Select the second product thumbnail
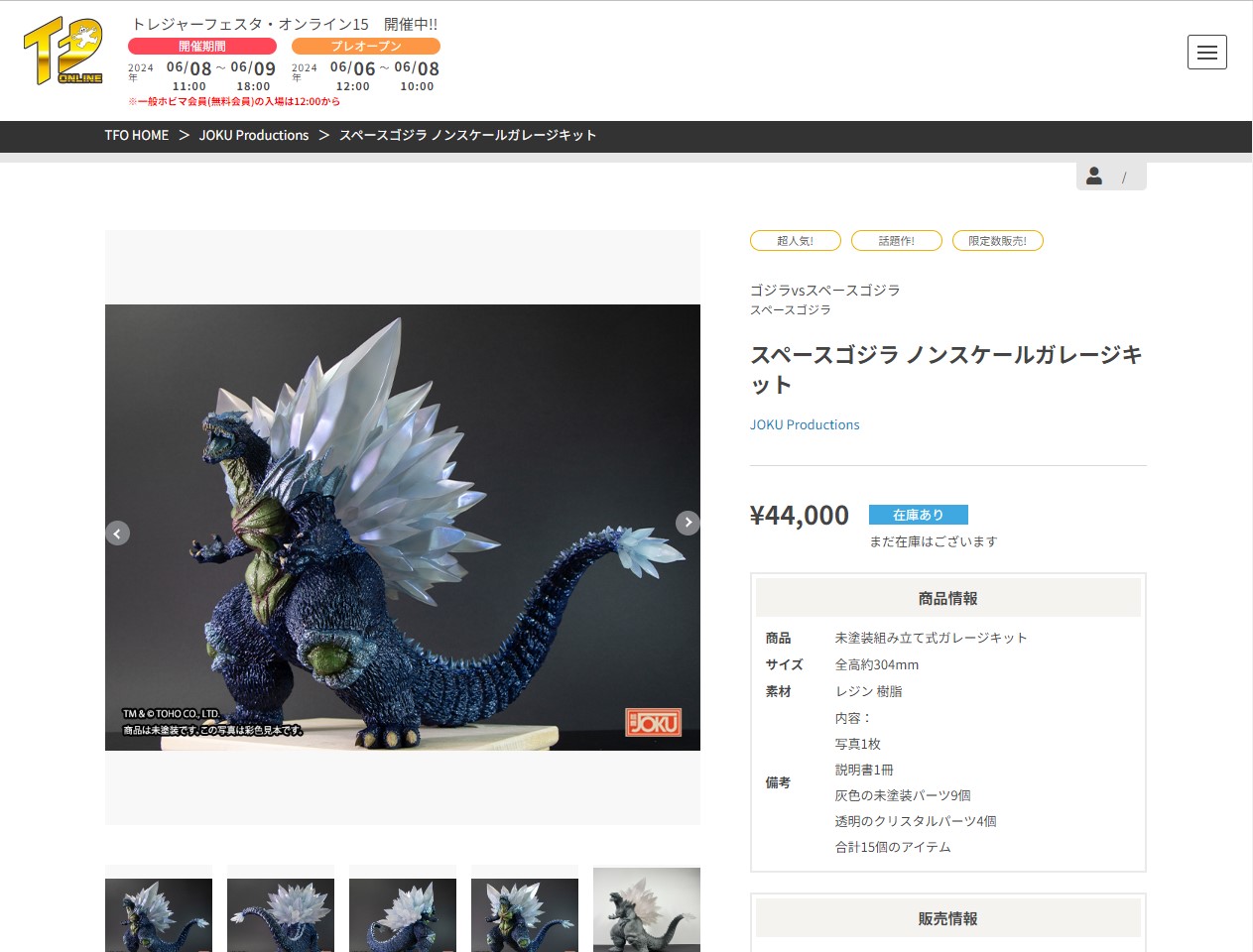The width and height of the screenshot is (1253, 952). pos(281,908)
